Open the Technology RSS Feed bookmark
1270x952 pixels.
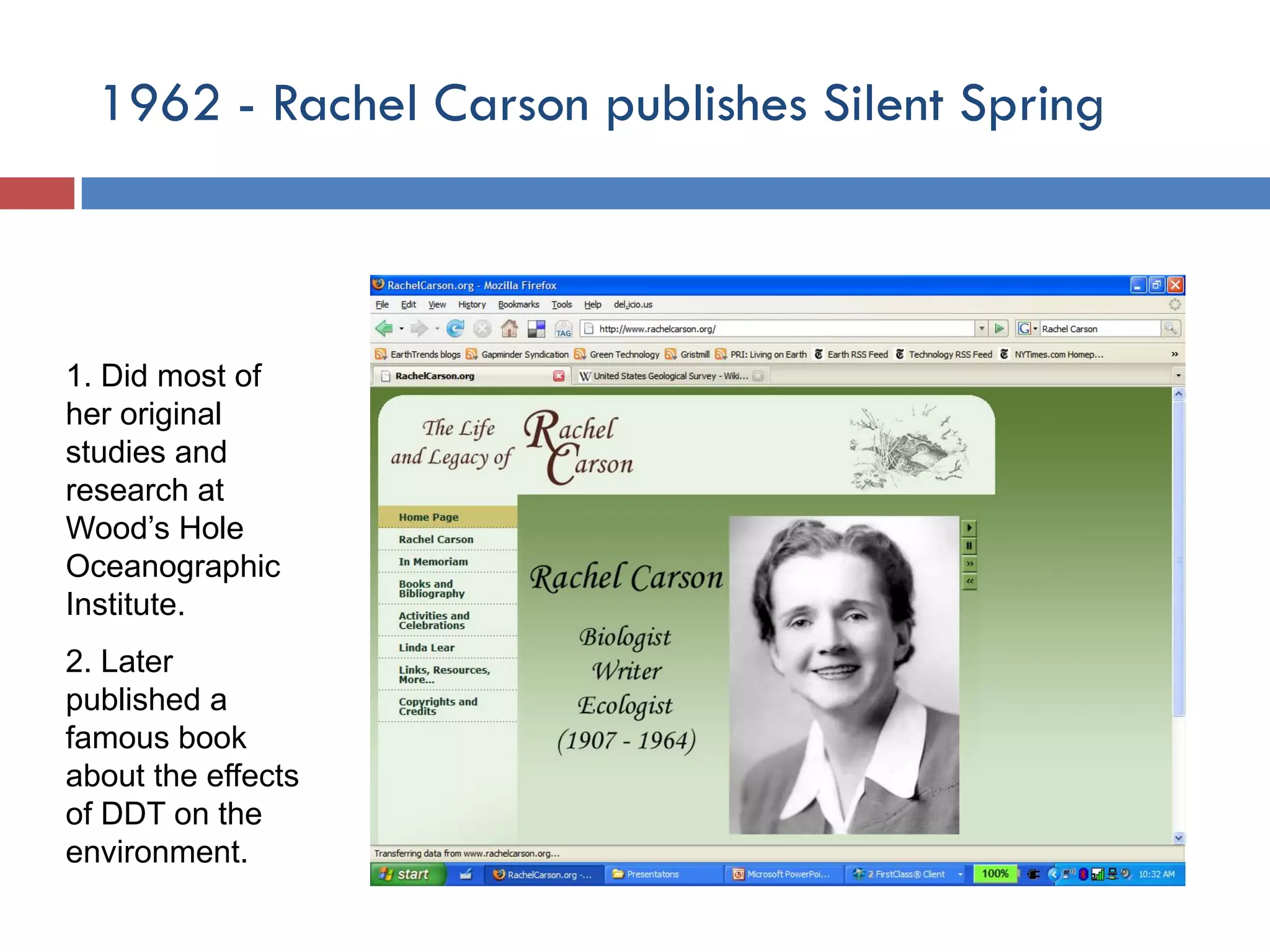click(x=944, y=355)
